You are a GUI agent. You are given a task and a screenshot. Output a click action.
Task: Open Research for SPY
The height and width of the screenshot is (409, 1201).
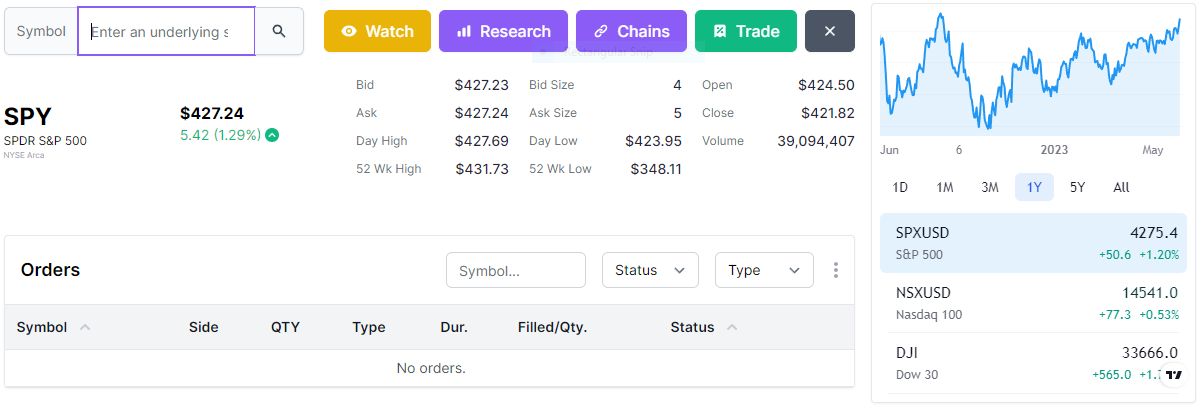503,31
